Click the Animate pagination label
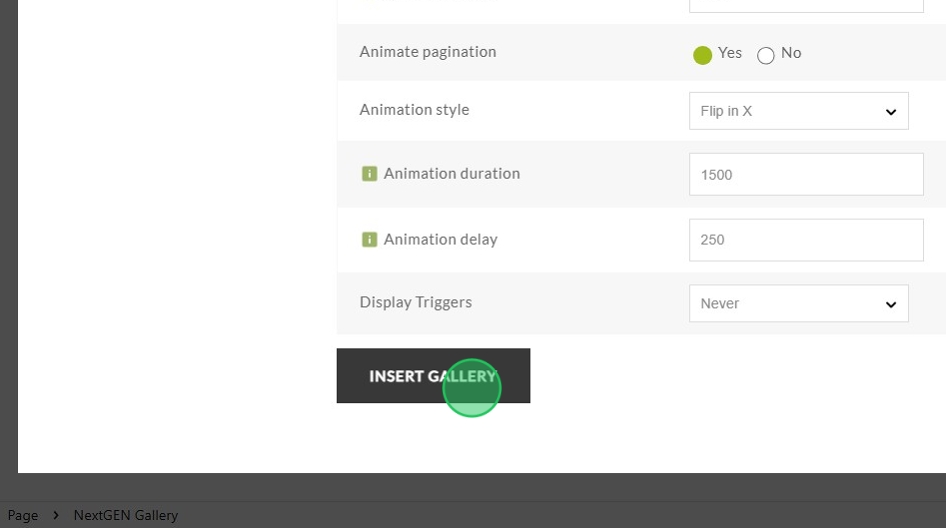946x528 pixels. (428, 52)
